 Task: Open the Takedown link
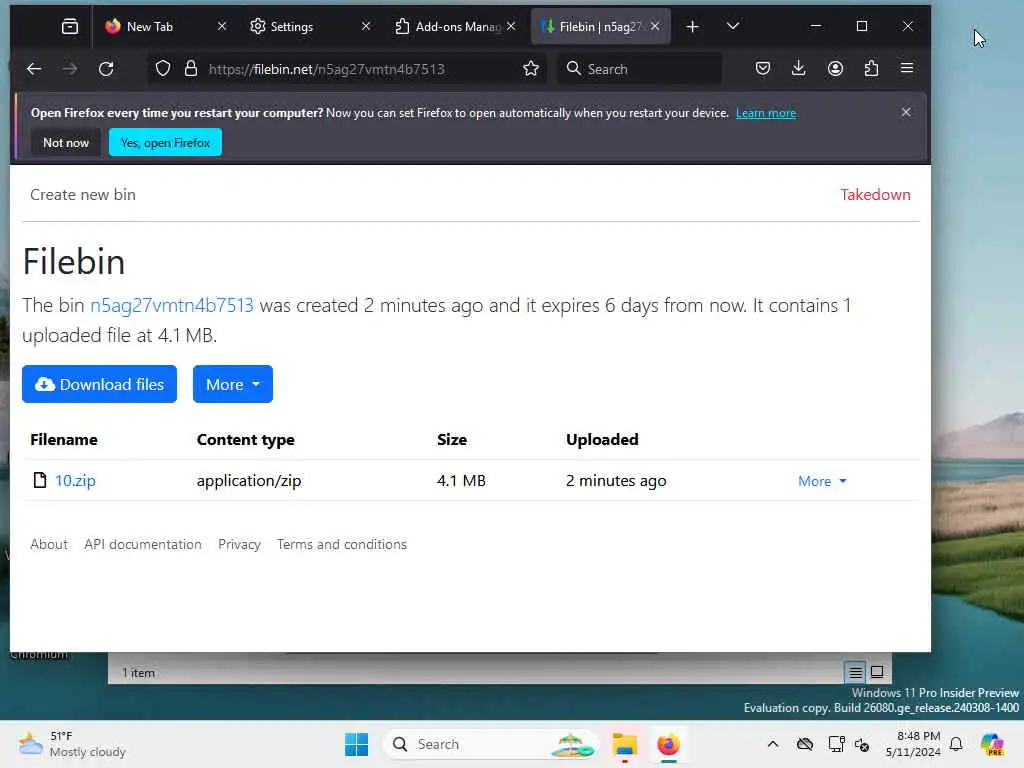pos(875,195)
